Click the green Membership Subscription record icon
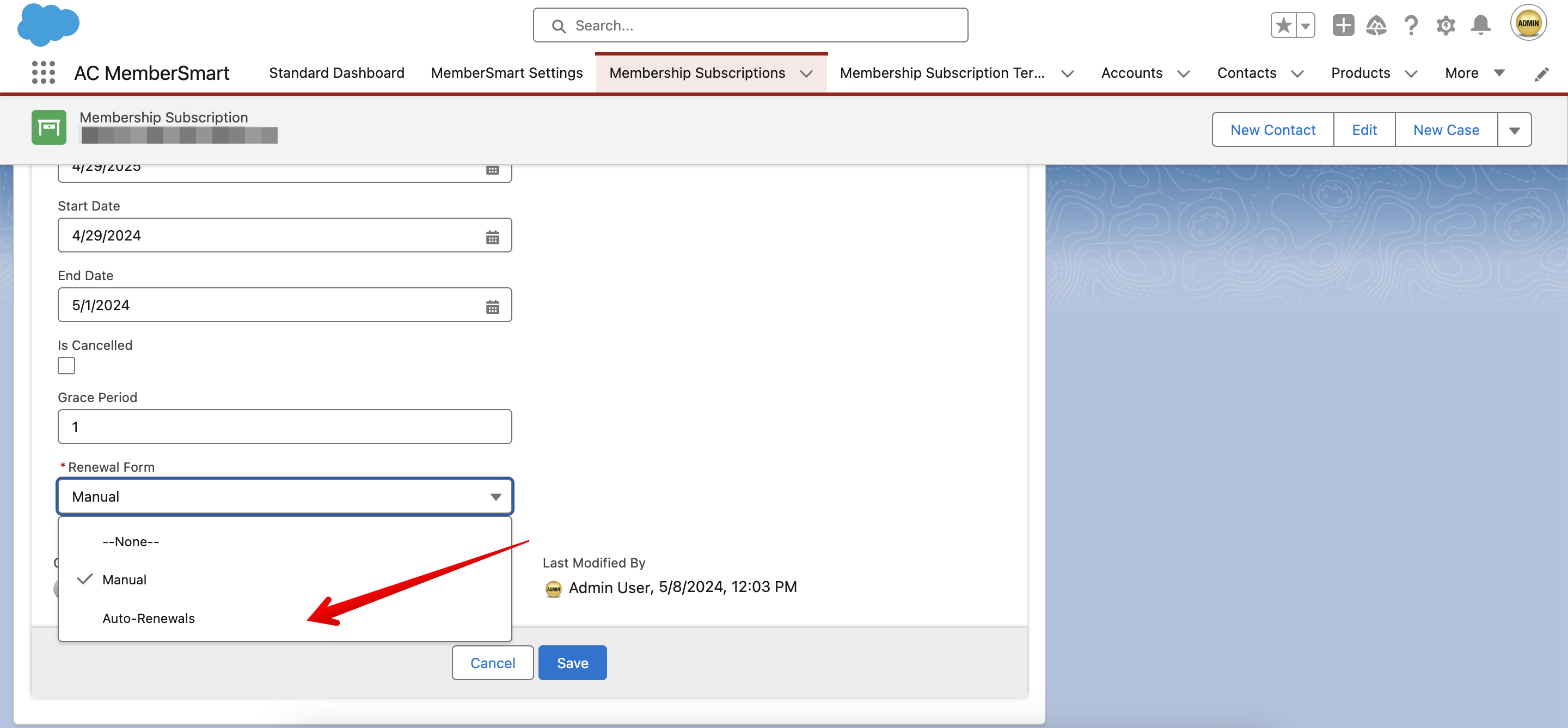Screen dimensions: 1568x728 pyautogui.click(x=48, y=127)
